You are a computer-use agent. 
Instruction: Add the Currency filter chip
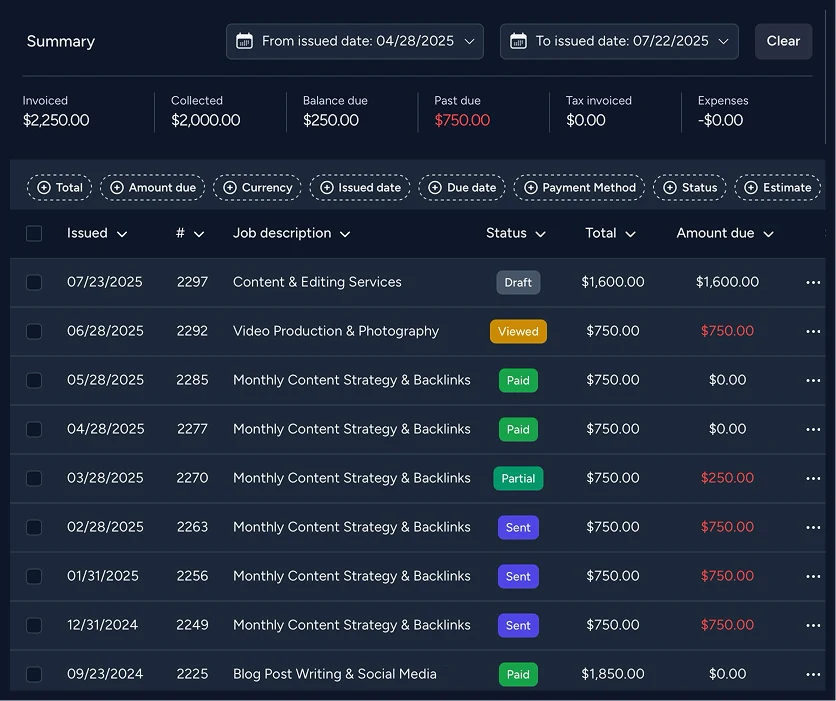(x=258, y=188)
